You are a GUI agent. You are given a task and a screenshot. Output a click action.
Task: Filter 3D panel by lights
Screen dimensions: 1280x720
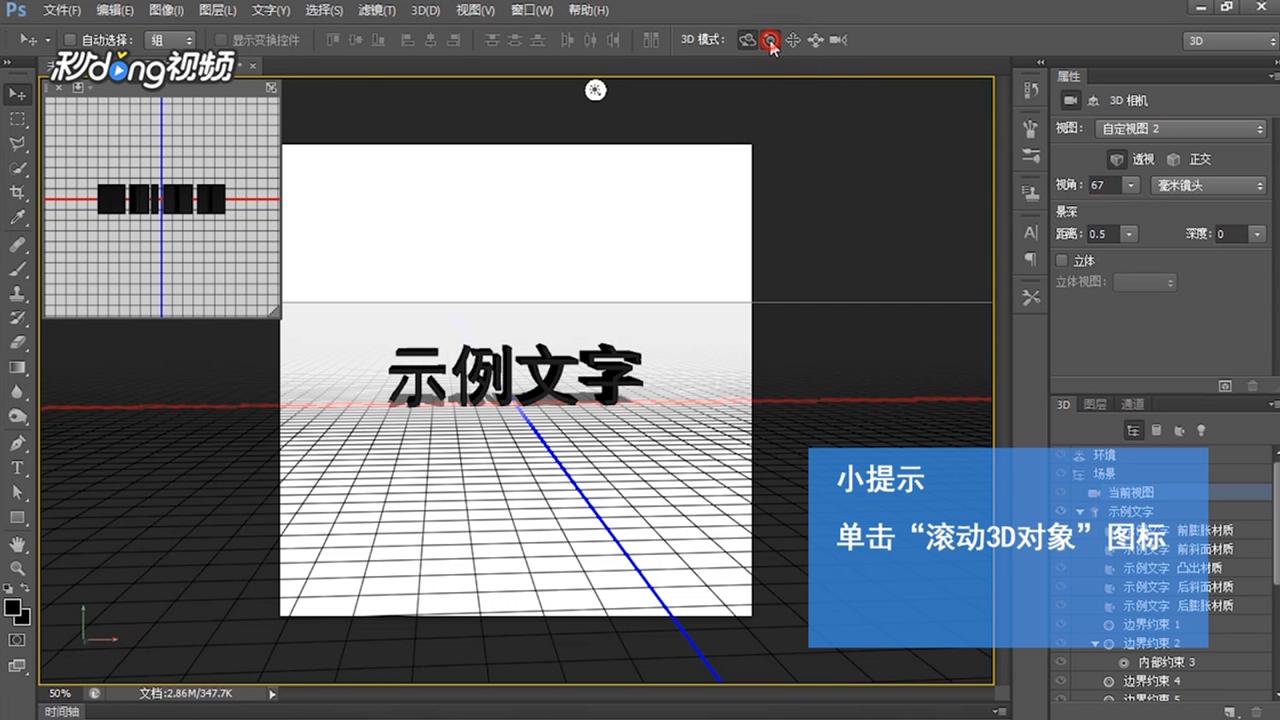click(1201, 430)
